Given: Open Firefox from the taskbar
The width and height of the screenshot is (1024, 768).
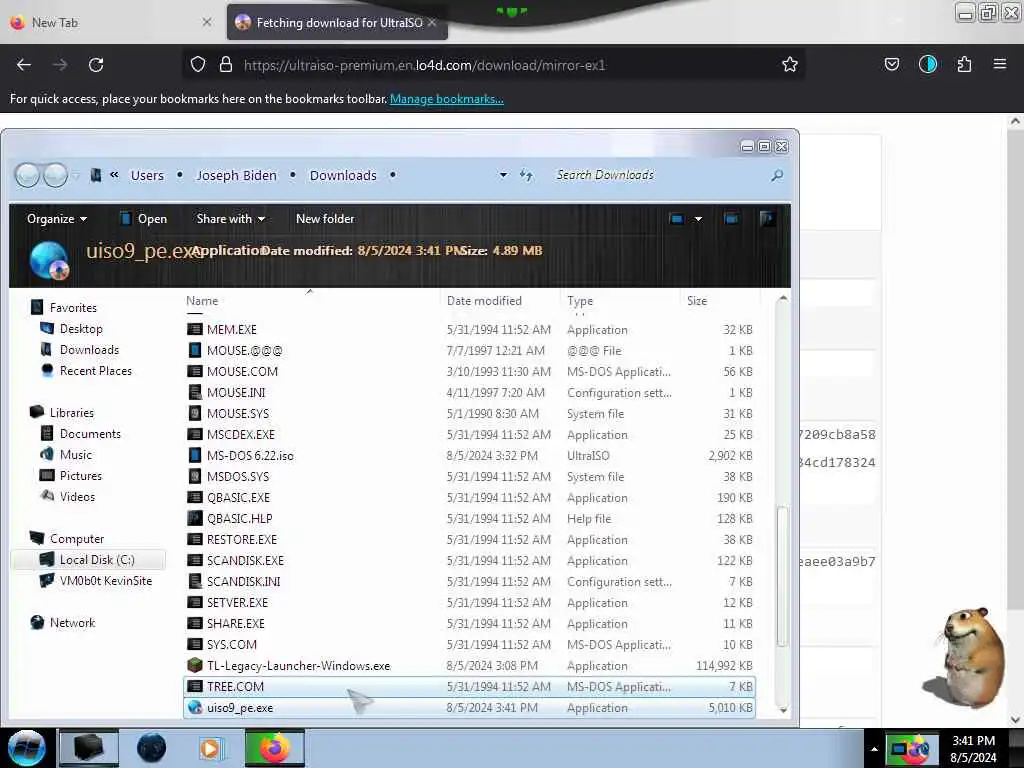Looking at the screenshot, I should 275,748.
